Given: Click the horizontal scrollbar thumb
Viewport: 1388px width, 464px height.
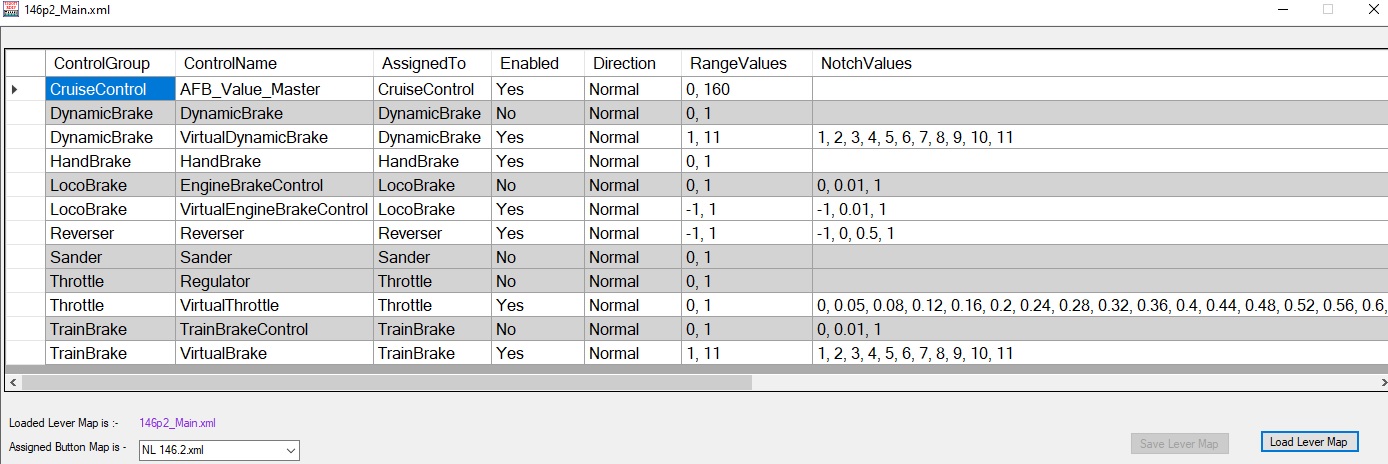Looking at the screenshot, I should tap(385, 381).
